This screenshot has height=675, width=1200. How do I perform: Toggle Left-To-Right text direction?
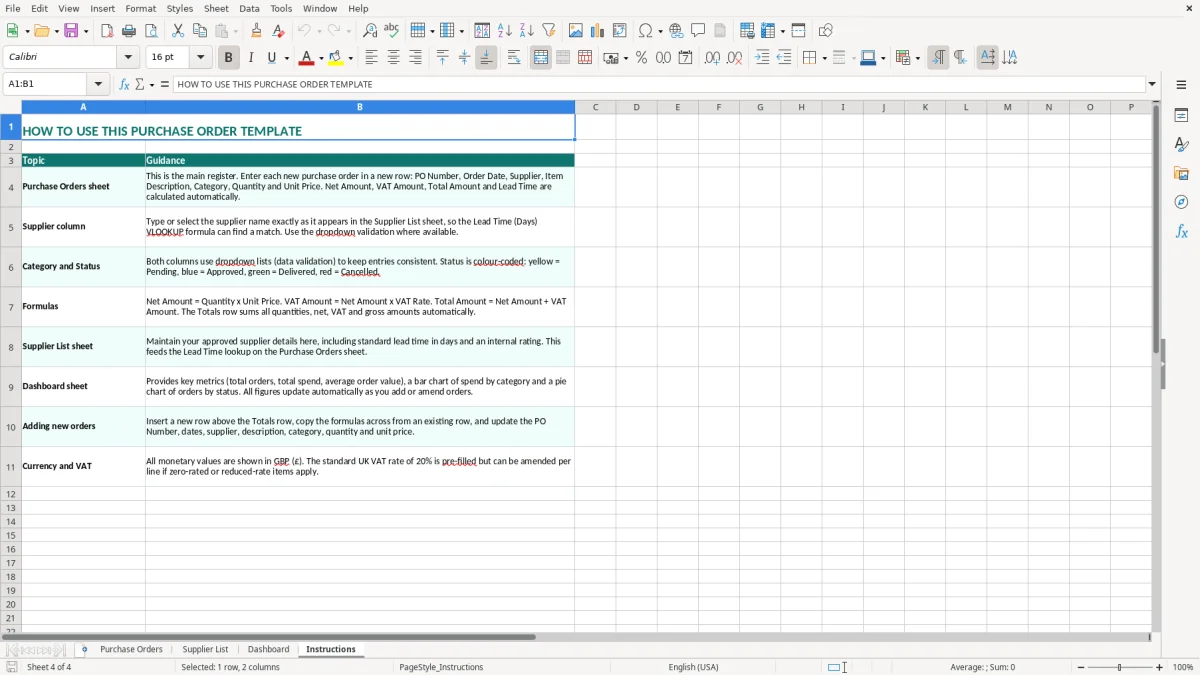click(938, 58)
